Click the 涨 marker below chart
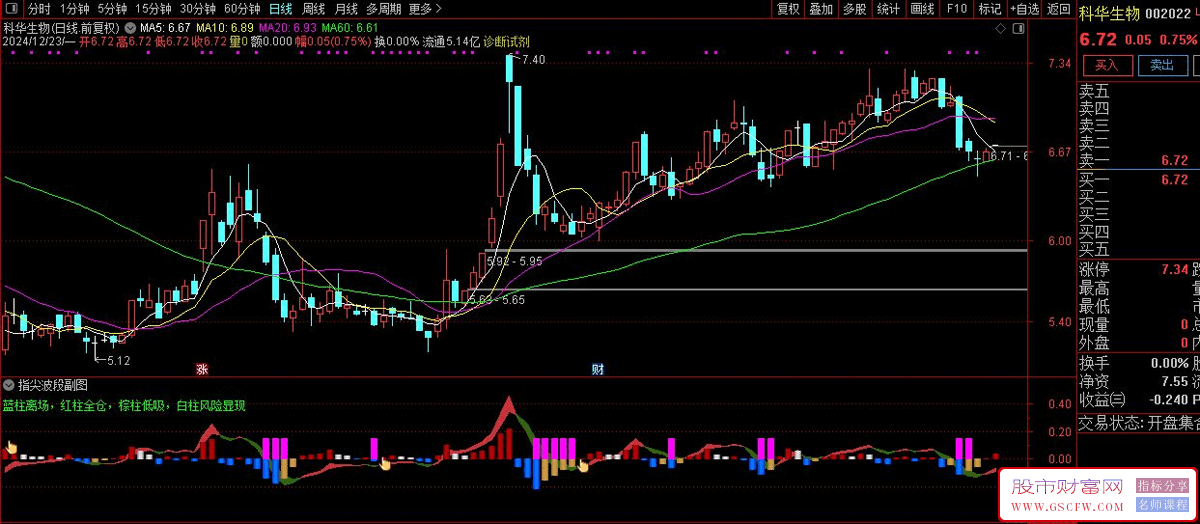1200x524 pixels. [x=202, y=369]
